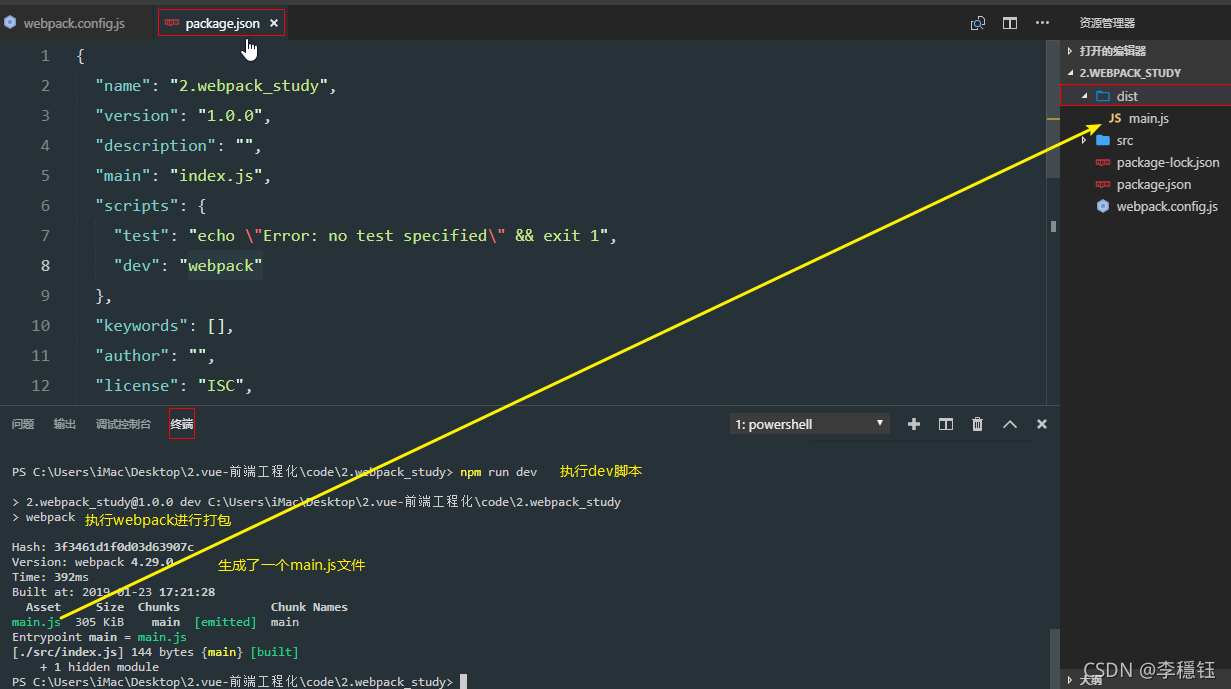Viewport: 1231px width, 689px height.
Task: Switch to the 终端 panel tab
Action: point(182,424)
